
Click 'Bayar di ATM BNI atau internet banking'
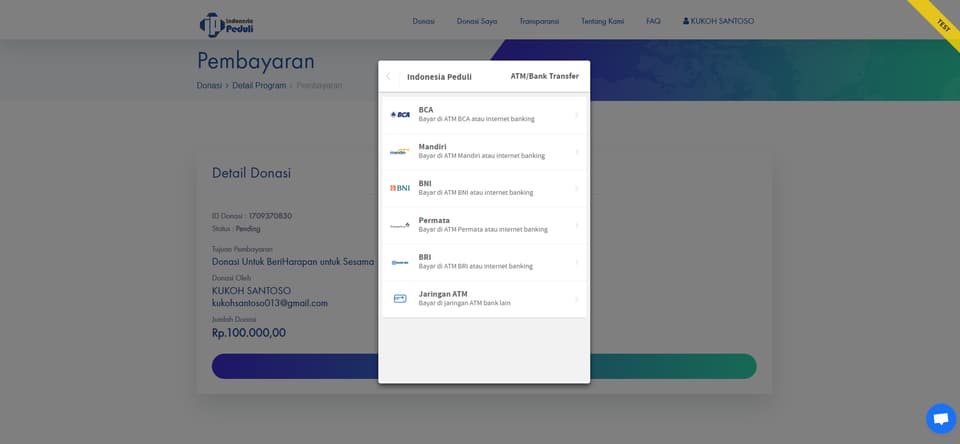coord(476,192)
